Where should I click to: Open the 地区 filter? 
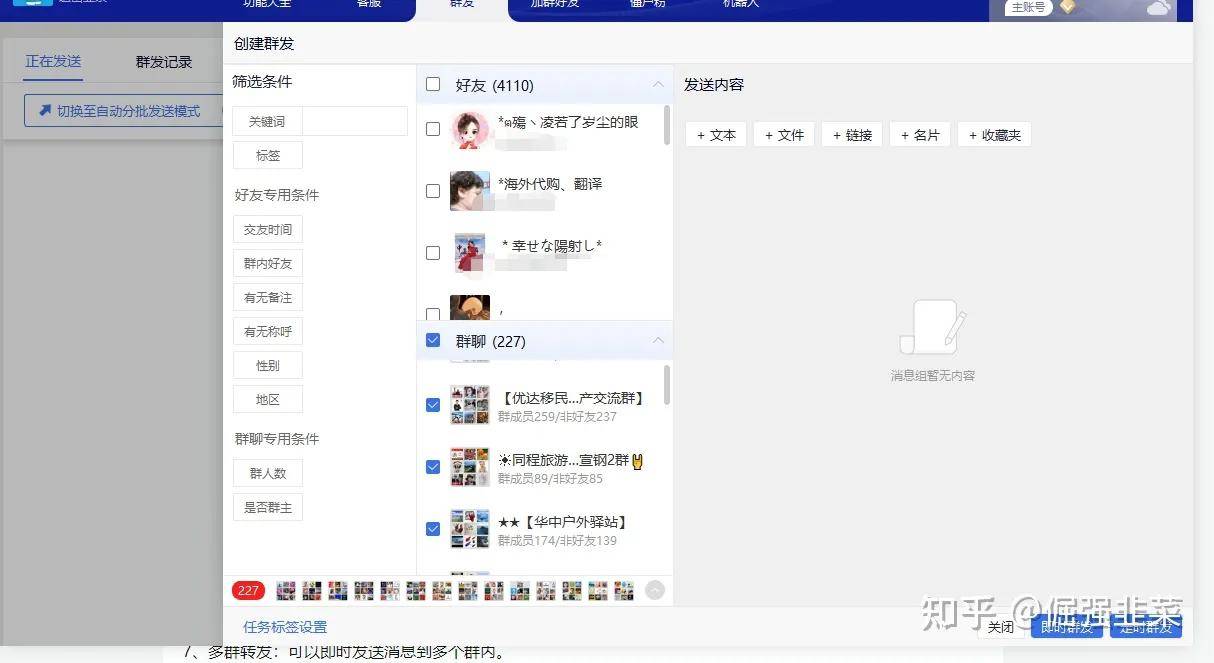(267, 399)
